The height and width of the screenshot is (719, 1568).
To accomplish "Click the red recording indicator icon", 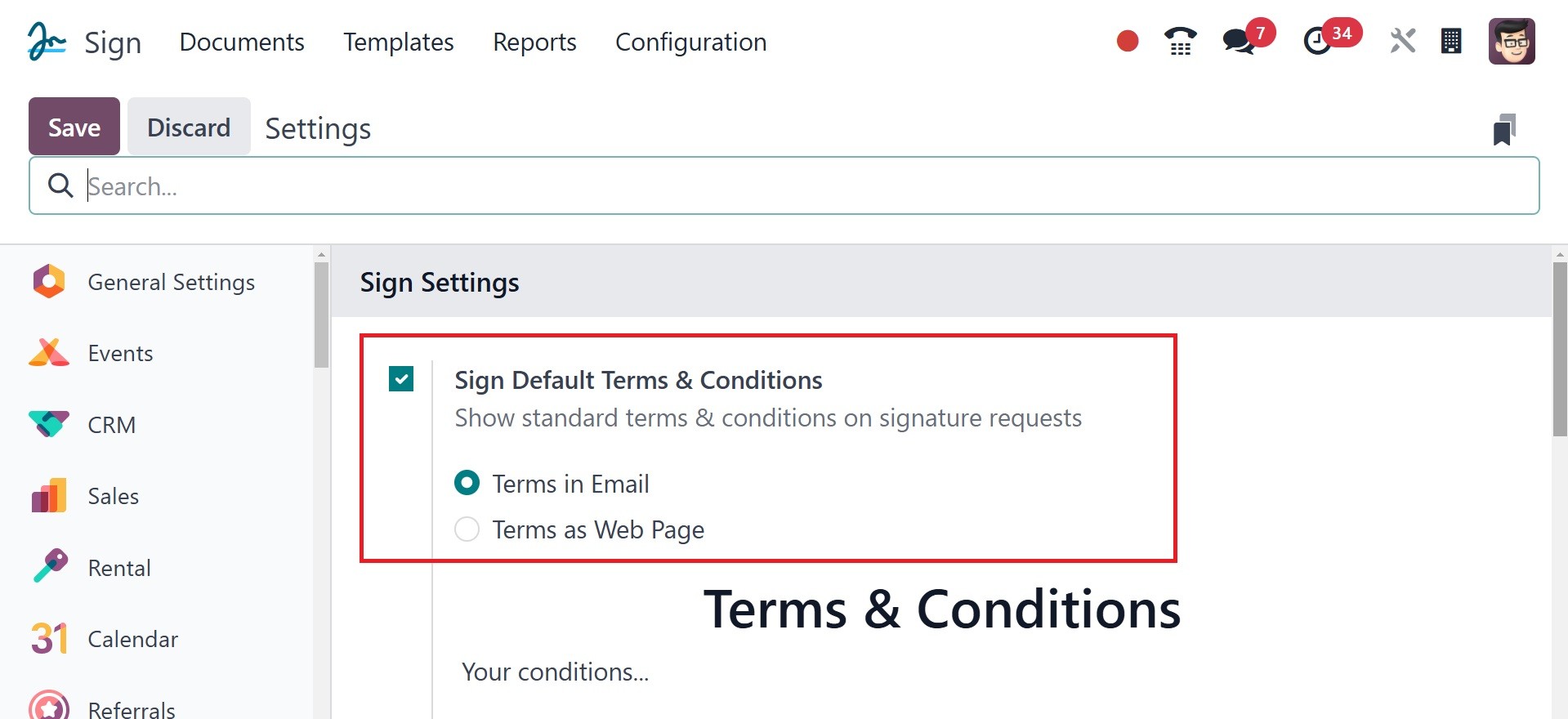I will [x=1128, y=41].
